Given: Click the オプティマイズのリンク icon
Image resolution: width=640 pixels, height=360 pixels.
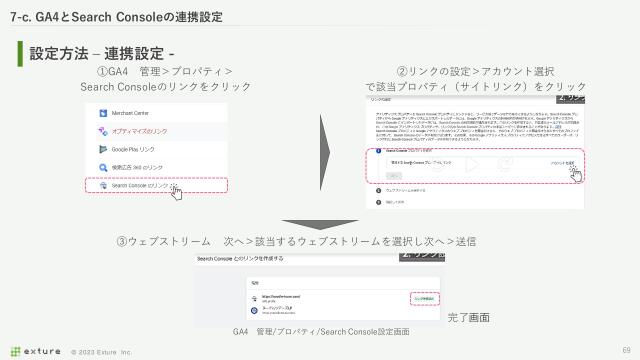Looking at the screenshot, I should pyautogui.click(x=103, y=131).
